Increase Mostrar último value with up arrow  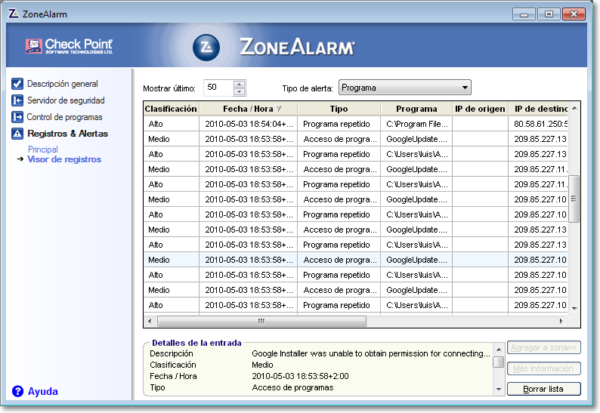coord(239,84)
